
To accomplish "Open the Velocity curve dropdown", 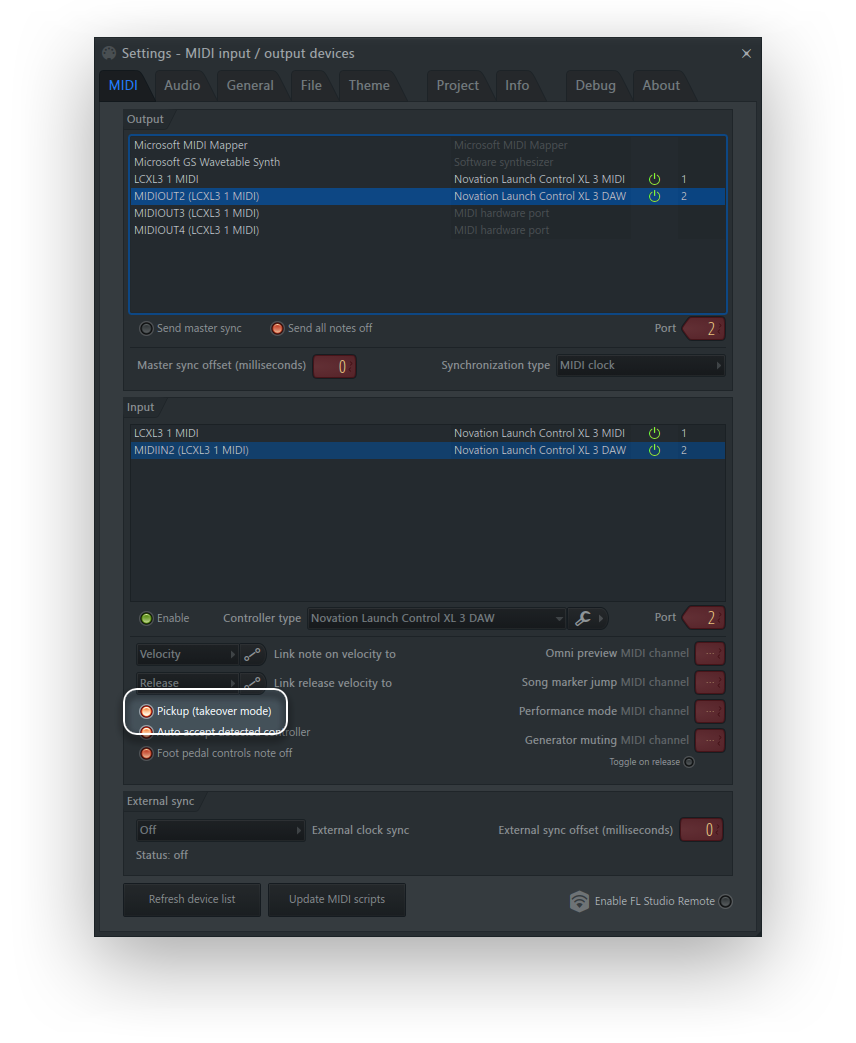I will coord(187,655).
